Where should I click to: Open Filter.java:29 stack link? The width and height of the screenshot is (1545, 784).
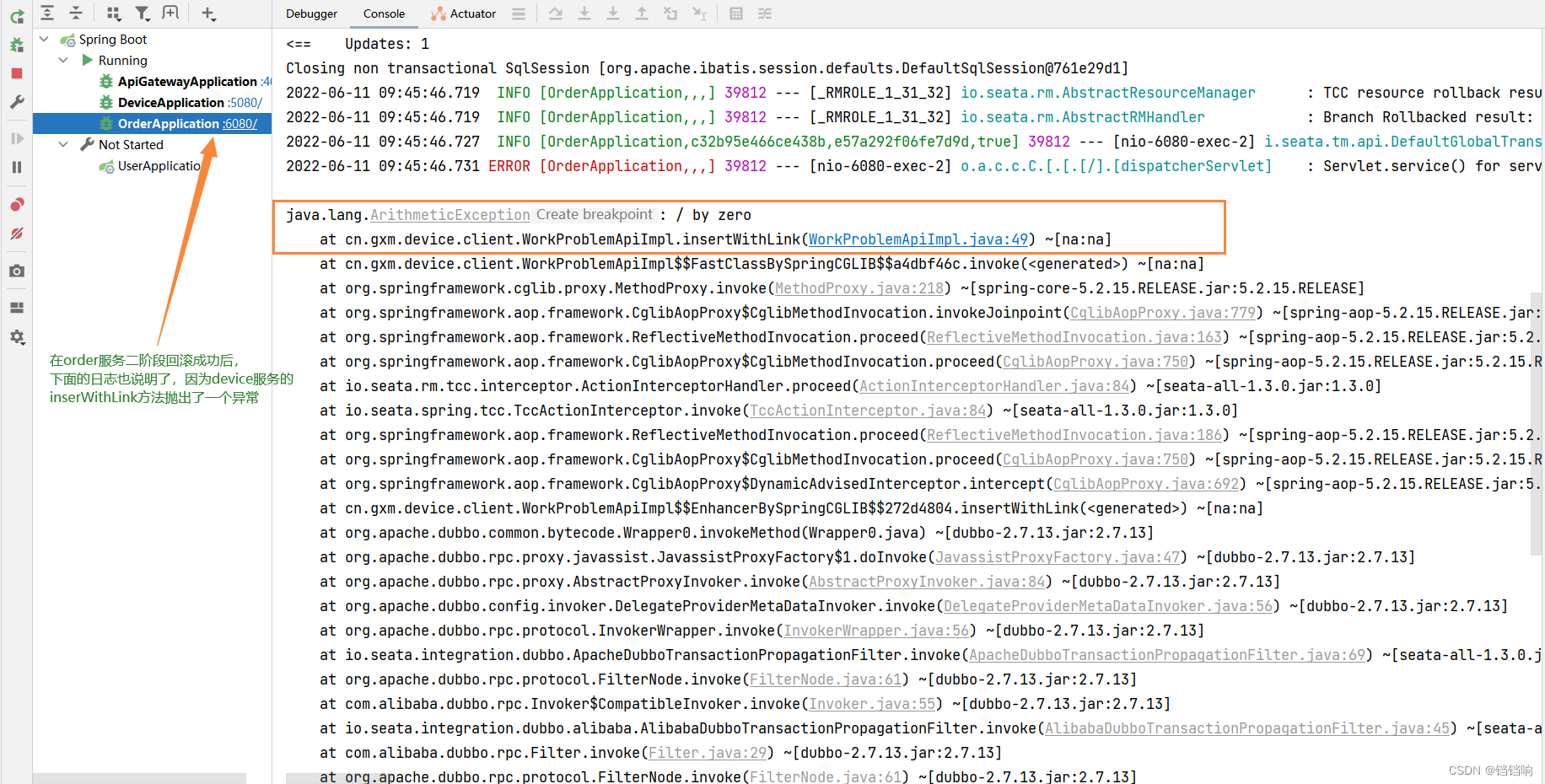(x=708, y=753)
